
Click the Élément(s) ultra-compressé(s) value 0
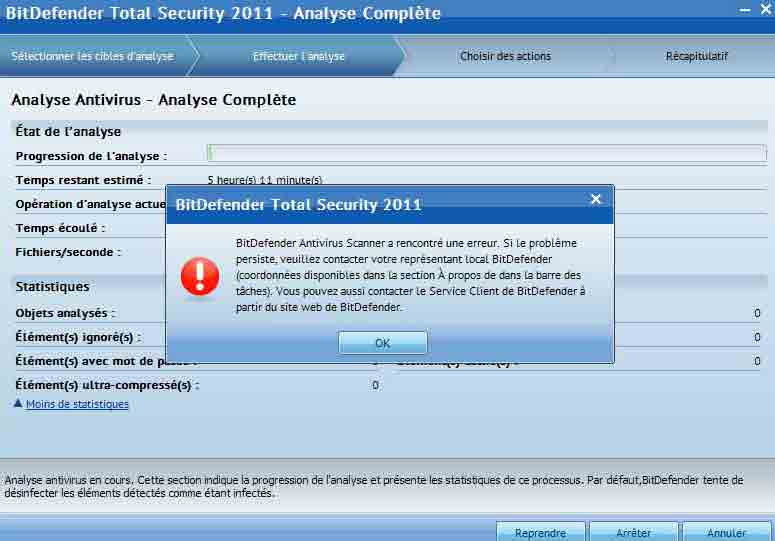(x=375, y=385)
